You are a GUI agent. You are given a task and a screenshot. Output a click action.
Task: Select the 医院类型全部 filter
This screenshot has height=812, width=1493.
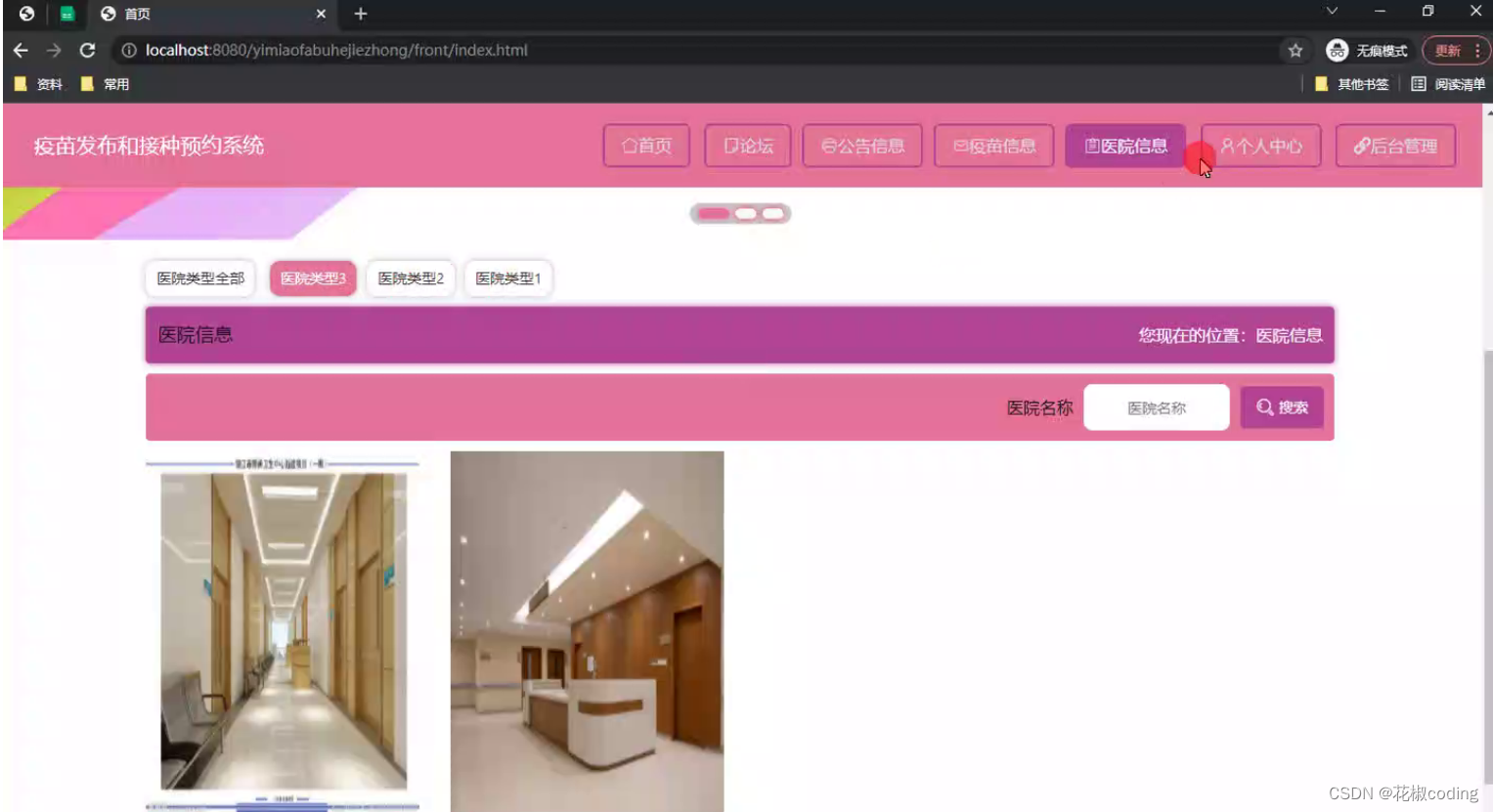198,278
